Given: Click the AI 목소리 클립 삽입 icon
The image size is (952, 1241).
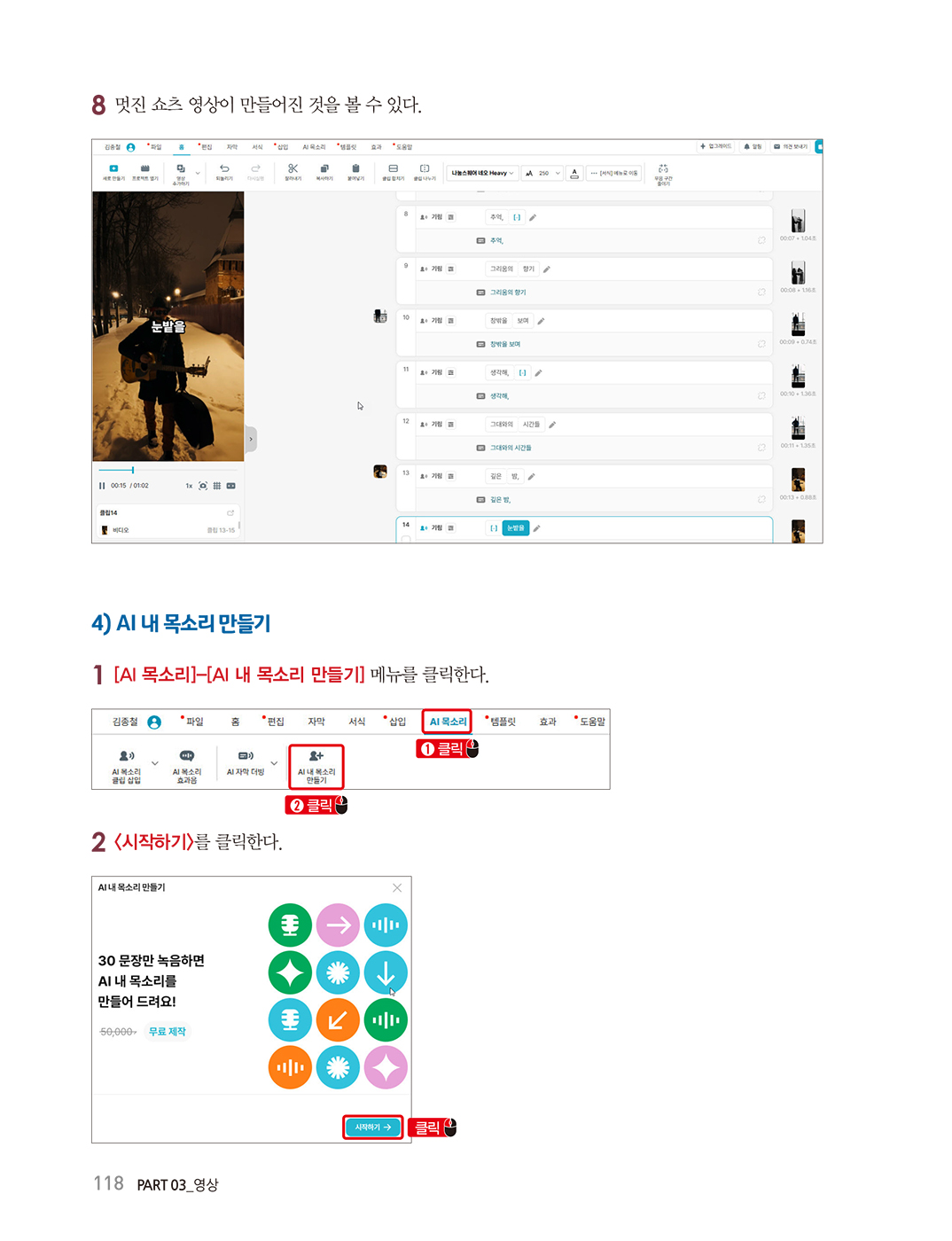Looking at the screenshot, I should 127,756.
